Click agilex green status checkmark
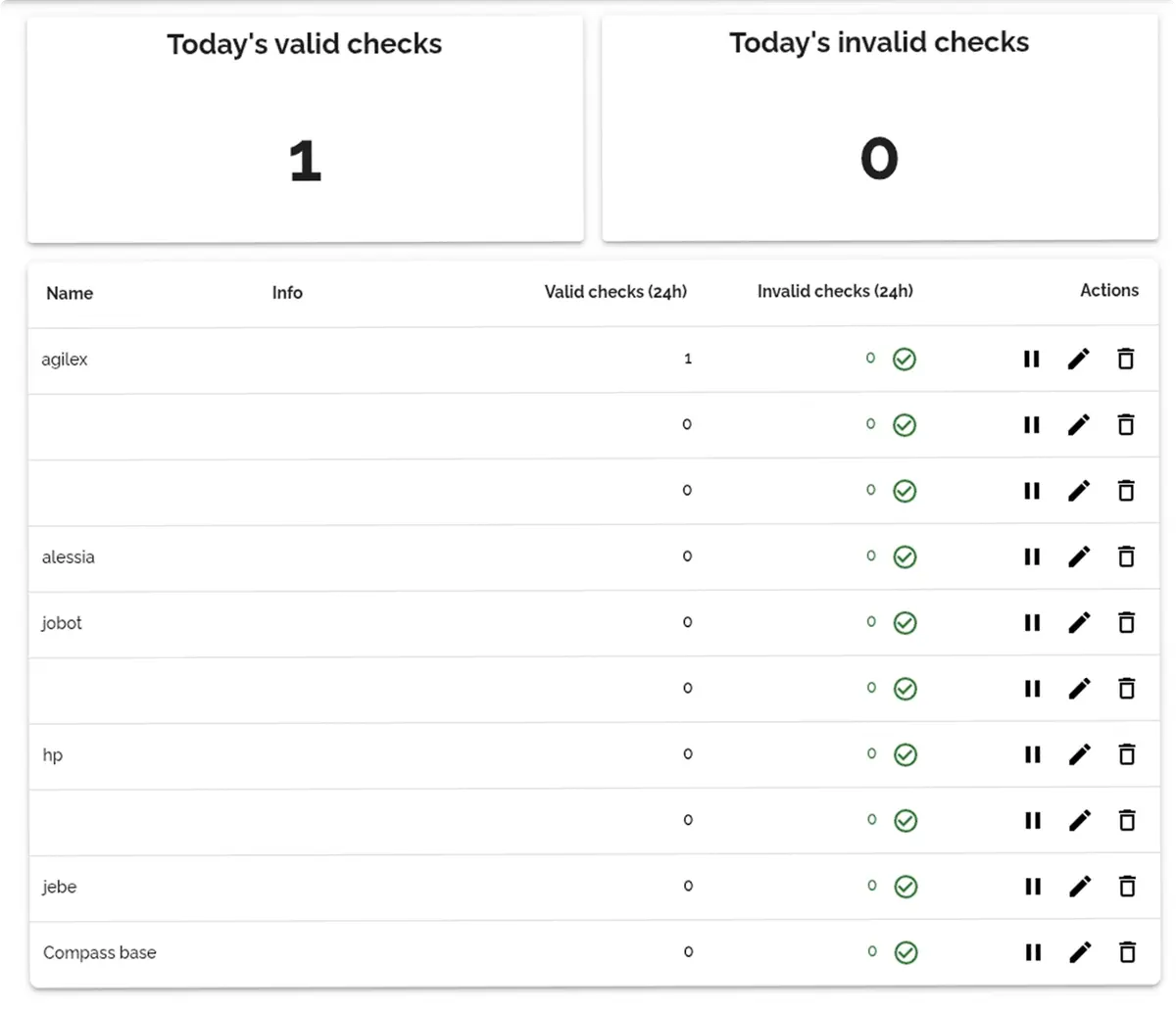1176x1013 pixels. [x=905, y=360]
